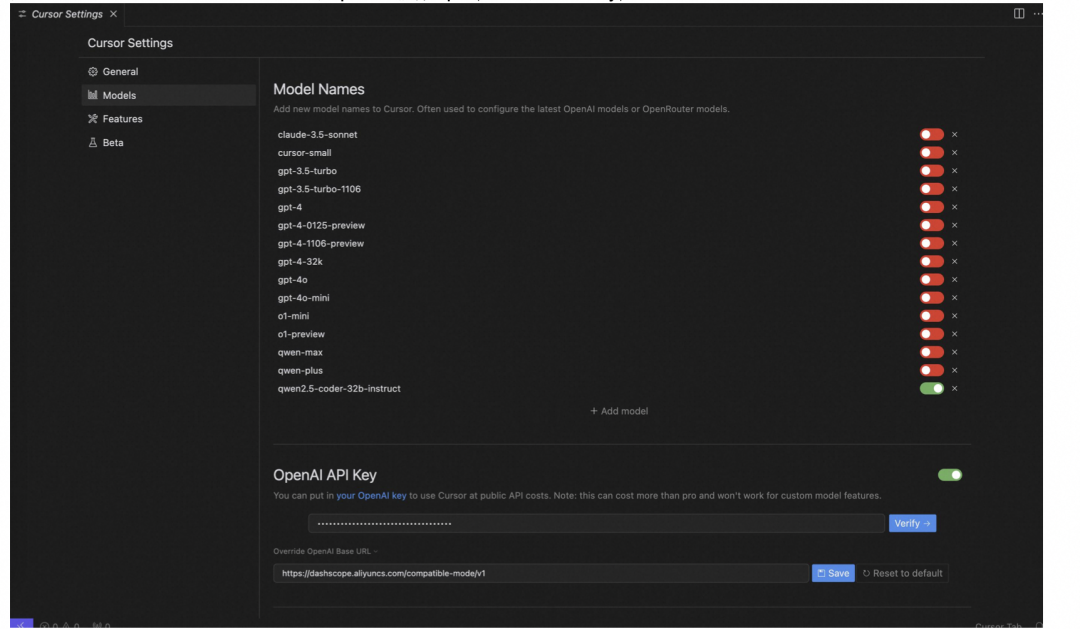Open the General settings section
This screenshot has width=1080, height=629.
pyautogui.click(x=120, y=72)
